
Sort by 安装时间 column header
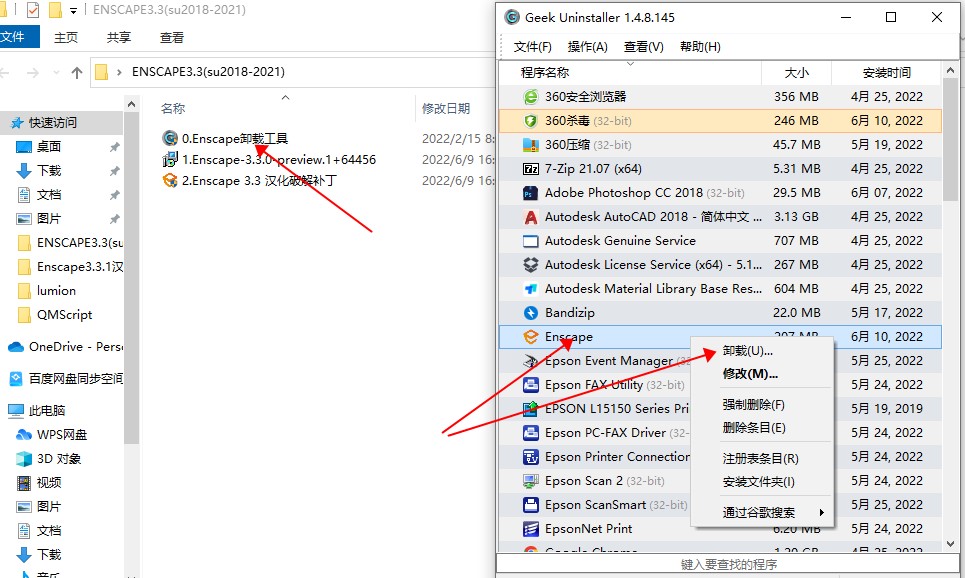coord(886,73)
